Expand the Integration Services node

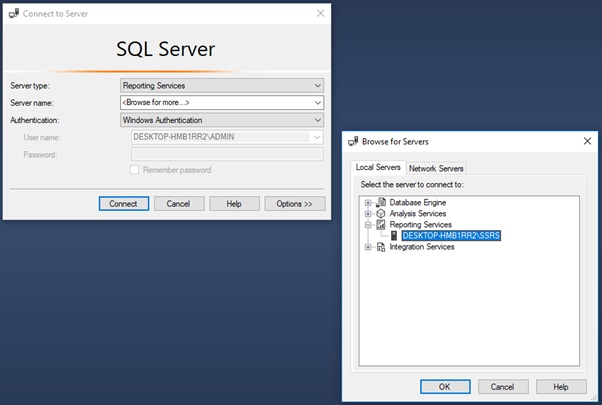[x=368, y=247]
